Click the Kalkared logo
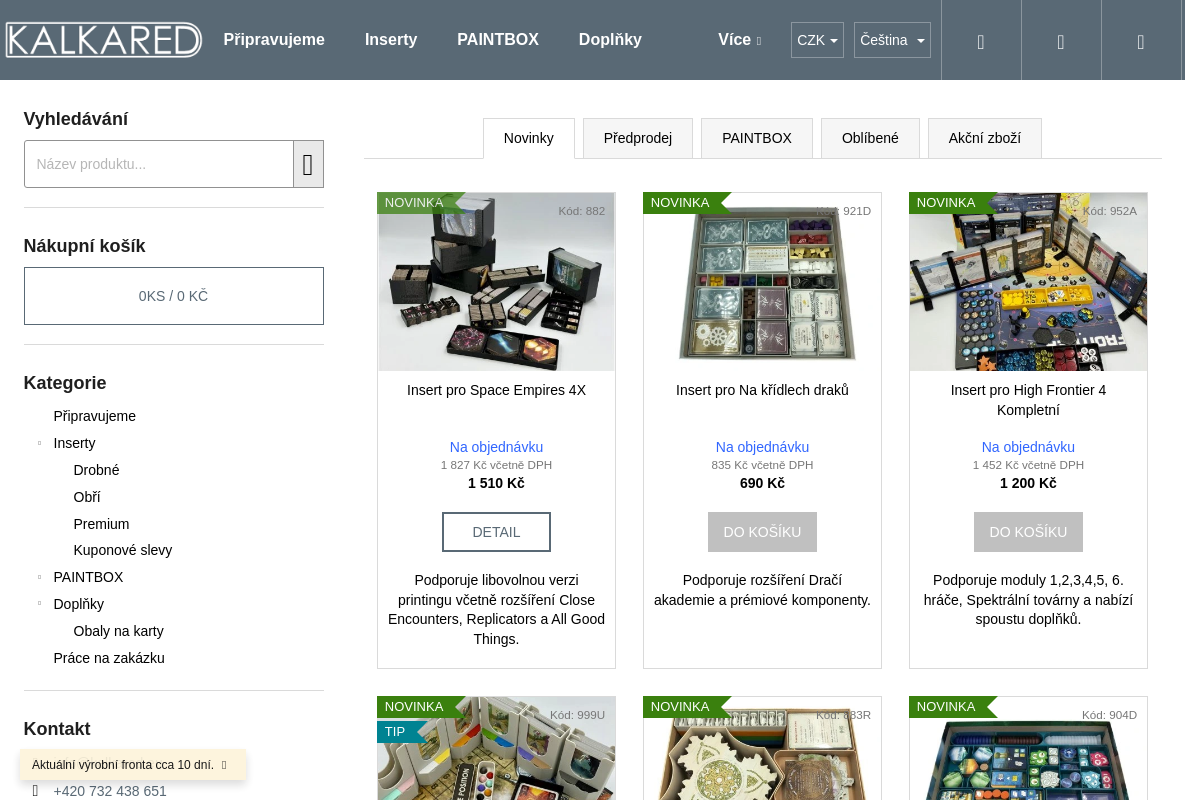The height and width of the screenshot is (800, 1200). pyautogui.click(x=103, y=40)
